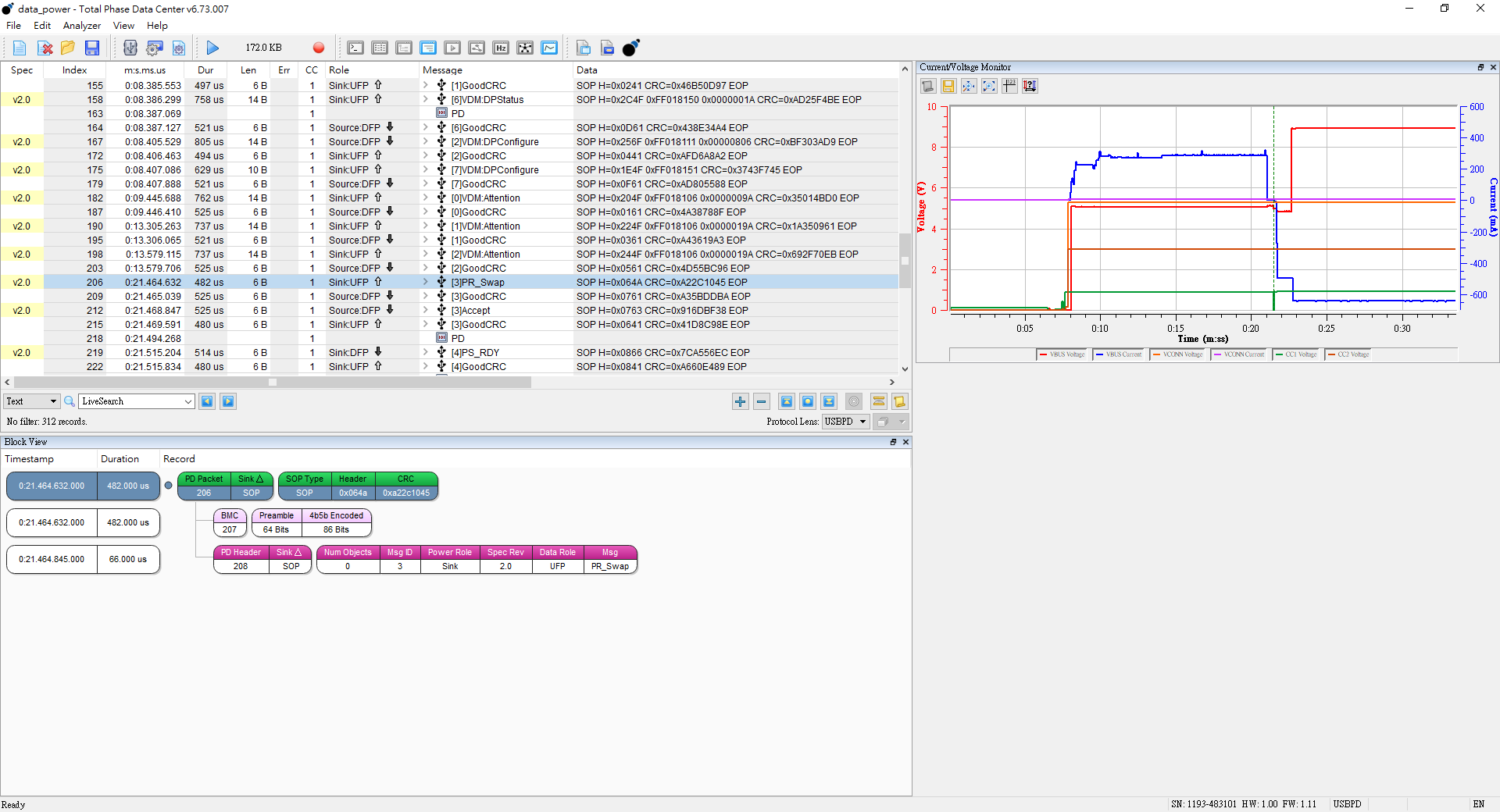Click the connect to analyzer USB icon

pyautogui.click(x=130, y=48)
